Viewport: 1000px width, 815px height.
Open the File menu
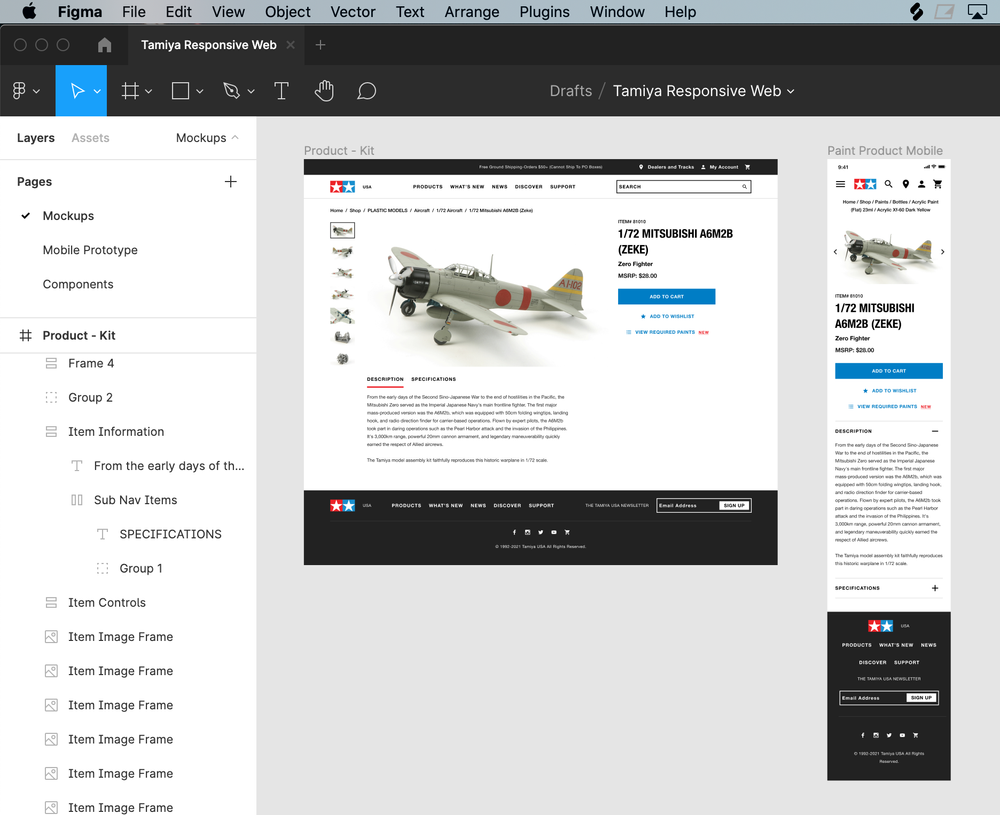click(x=134, y=11)
